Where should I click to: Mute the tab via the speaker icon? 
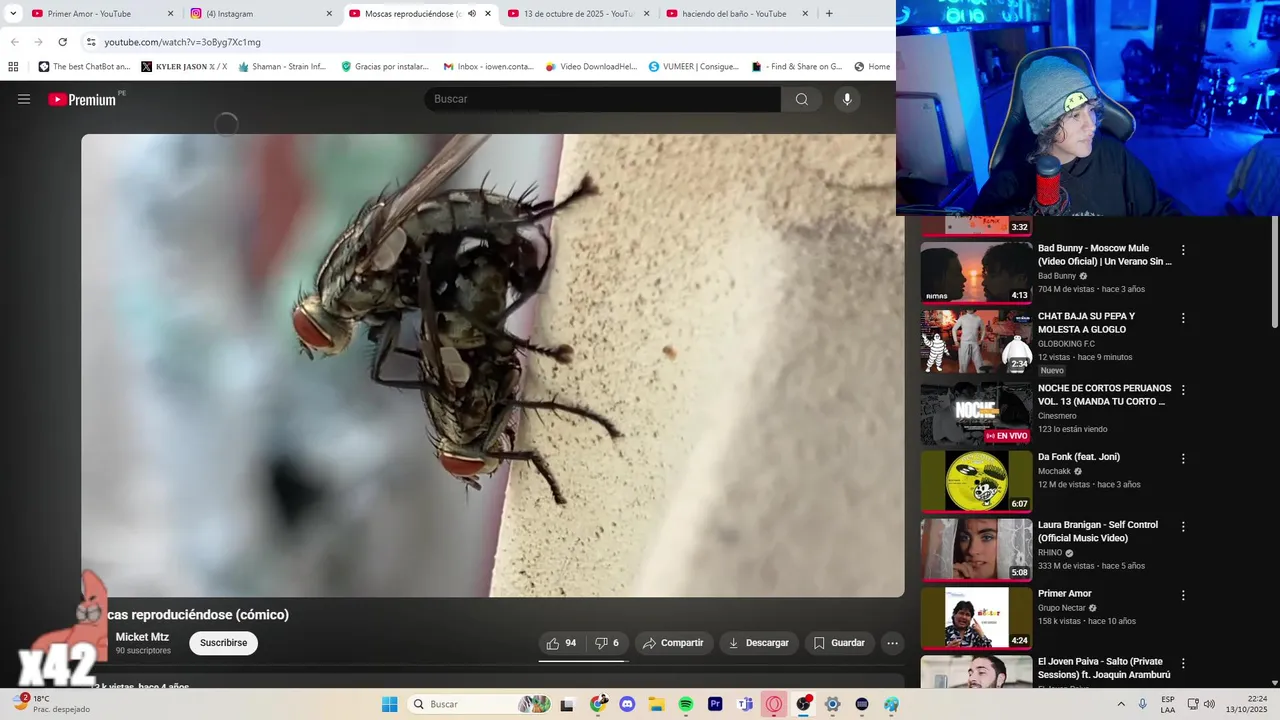click(x=472, y=14)
